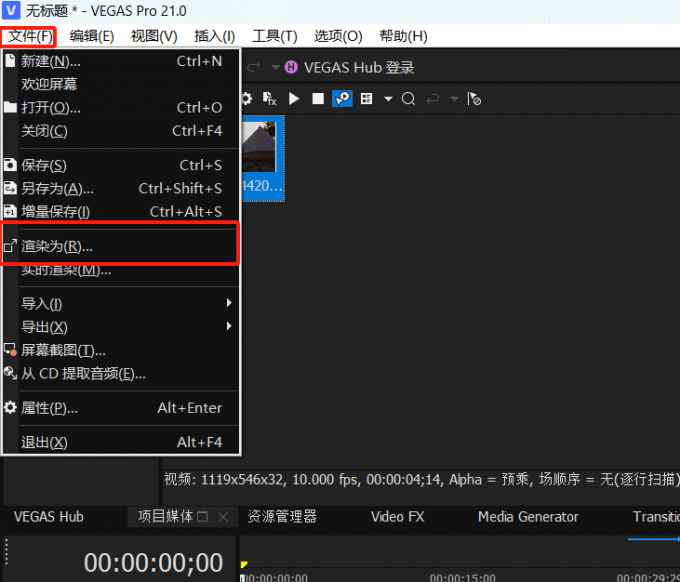This screenshot has width=680, height=582.
Task: Switch to the 项目媒体 tab
Action: click(x=165, y=517)
